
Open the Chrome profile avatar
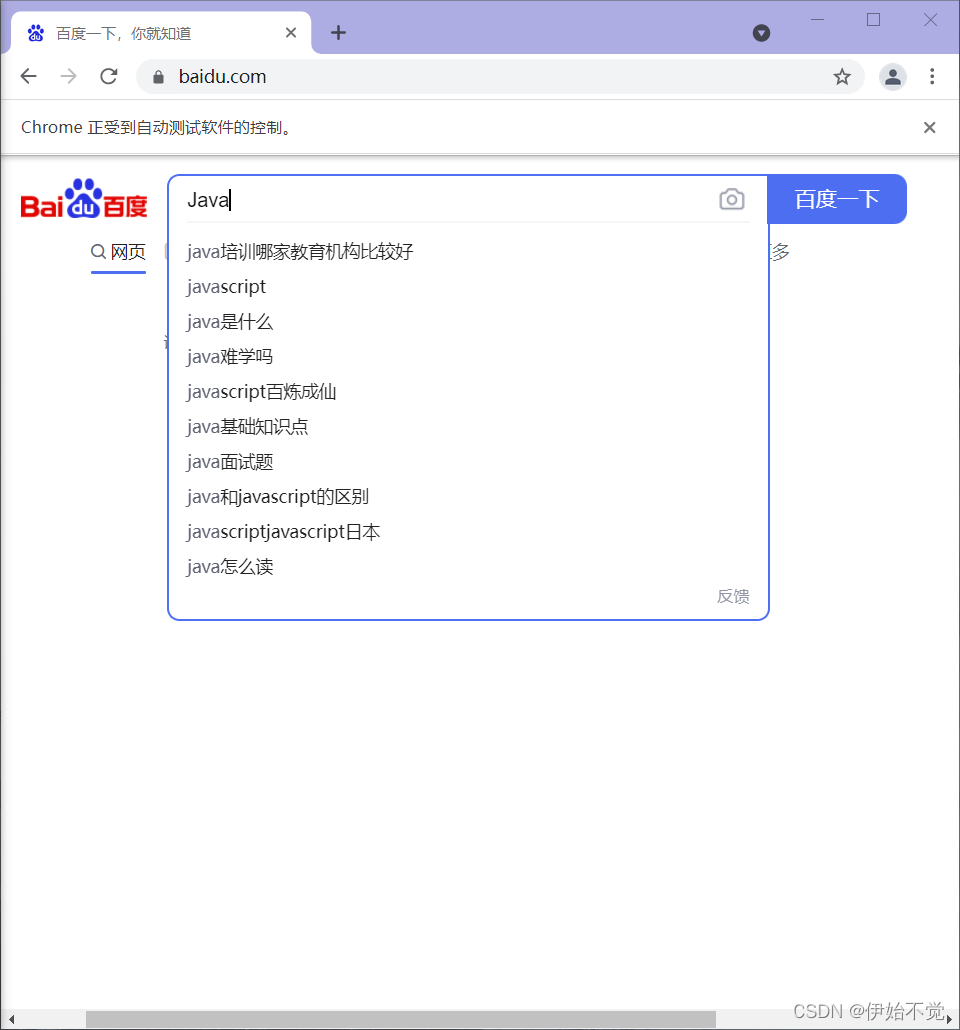click(x=892, y=77)
